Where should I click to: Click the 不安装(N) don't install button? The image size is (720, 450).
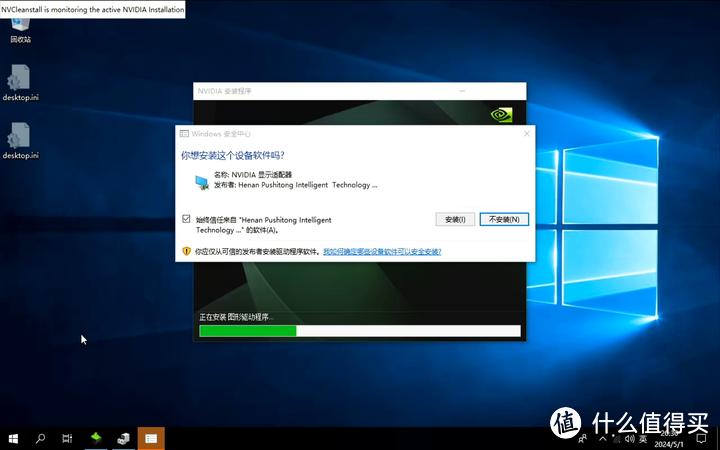point(505,219)
